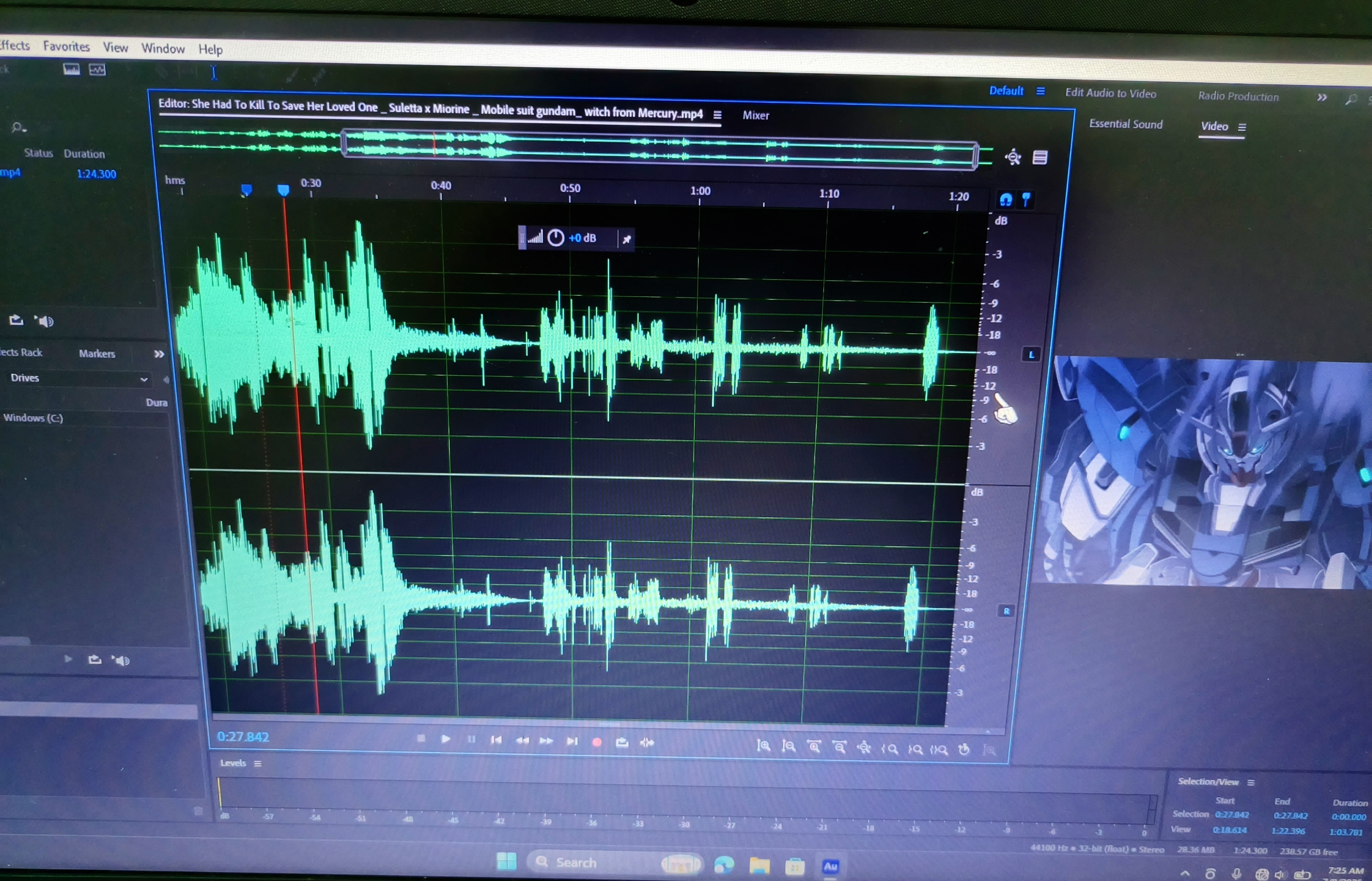Start recording with the red Record button
Image resolution: width=1372 pixels, height=881 pixels.
[596, 742]
